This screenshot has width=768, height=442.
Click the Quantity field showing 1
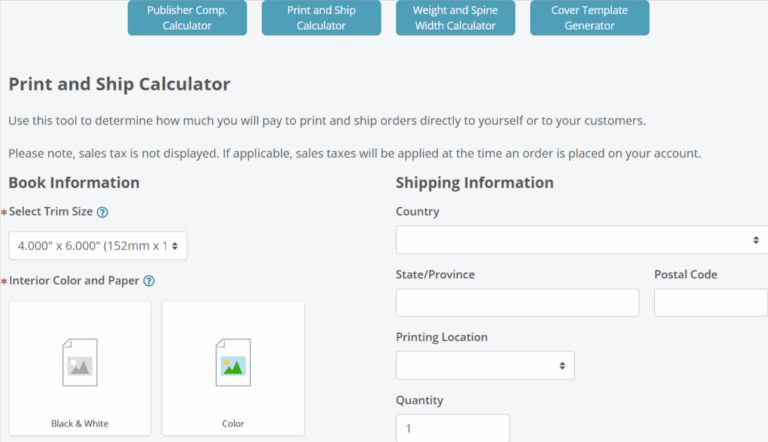(452, 428)
